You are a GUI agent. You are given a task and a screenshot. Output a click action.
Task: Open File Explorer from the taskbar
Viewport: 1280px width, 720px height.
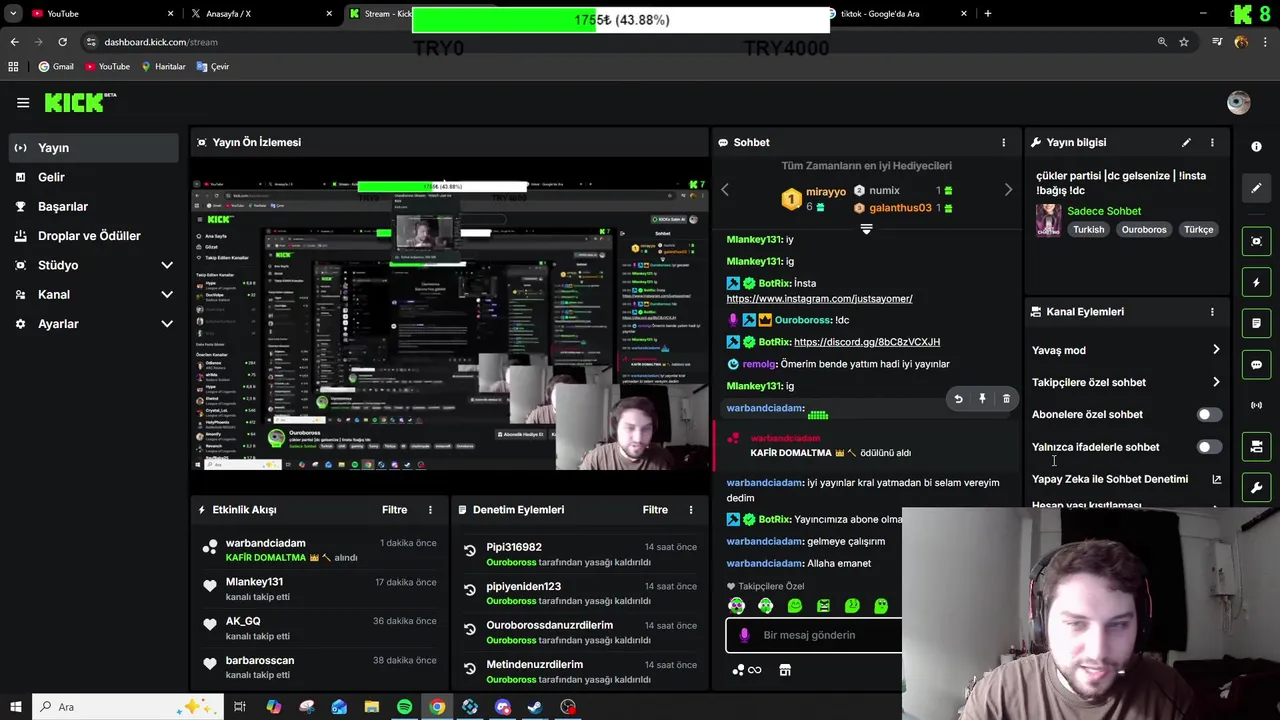(x=371, y=707)
